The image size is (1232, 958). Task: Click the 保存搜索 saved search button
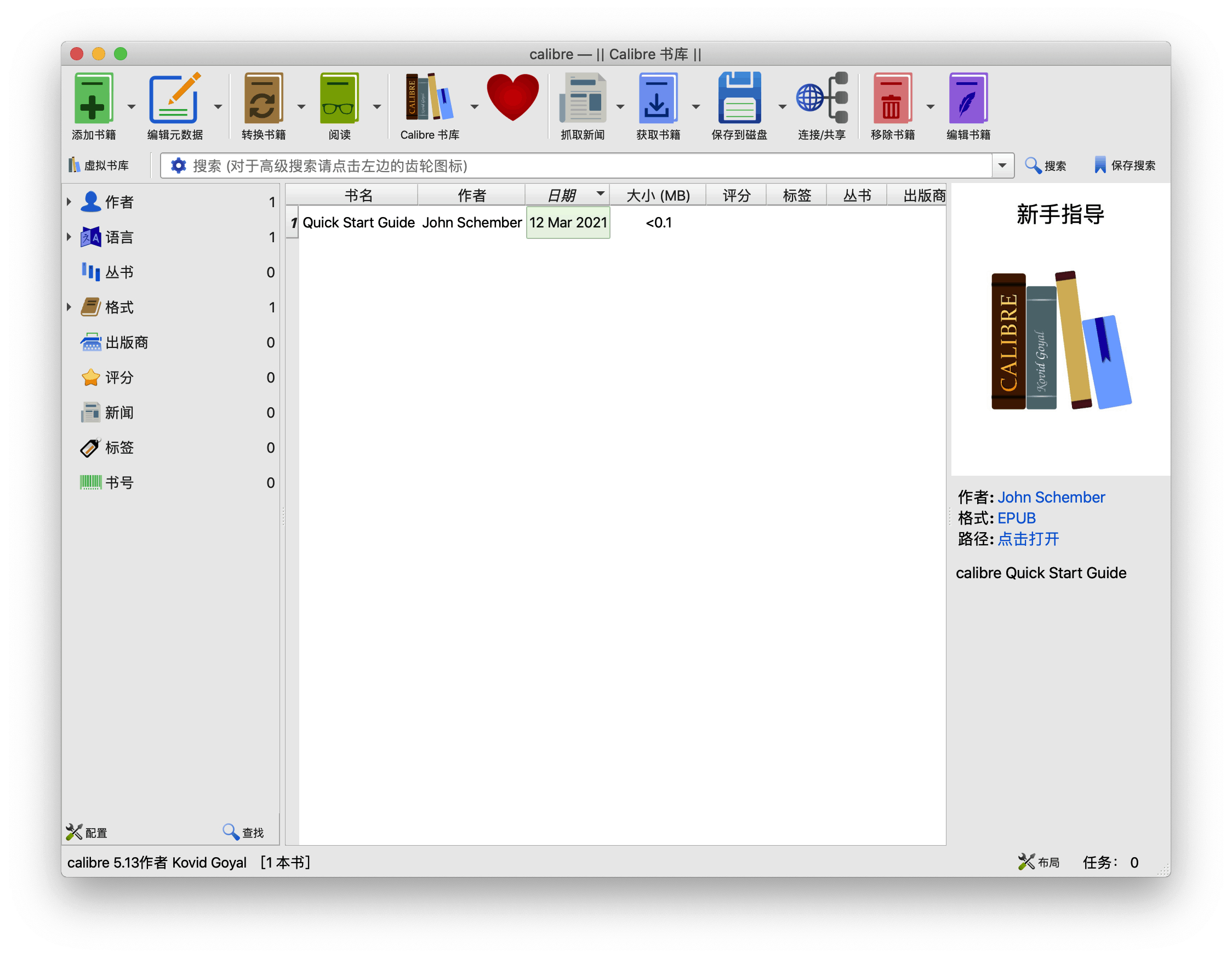[x=1125, y=166]
